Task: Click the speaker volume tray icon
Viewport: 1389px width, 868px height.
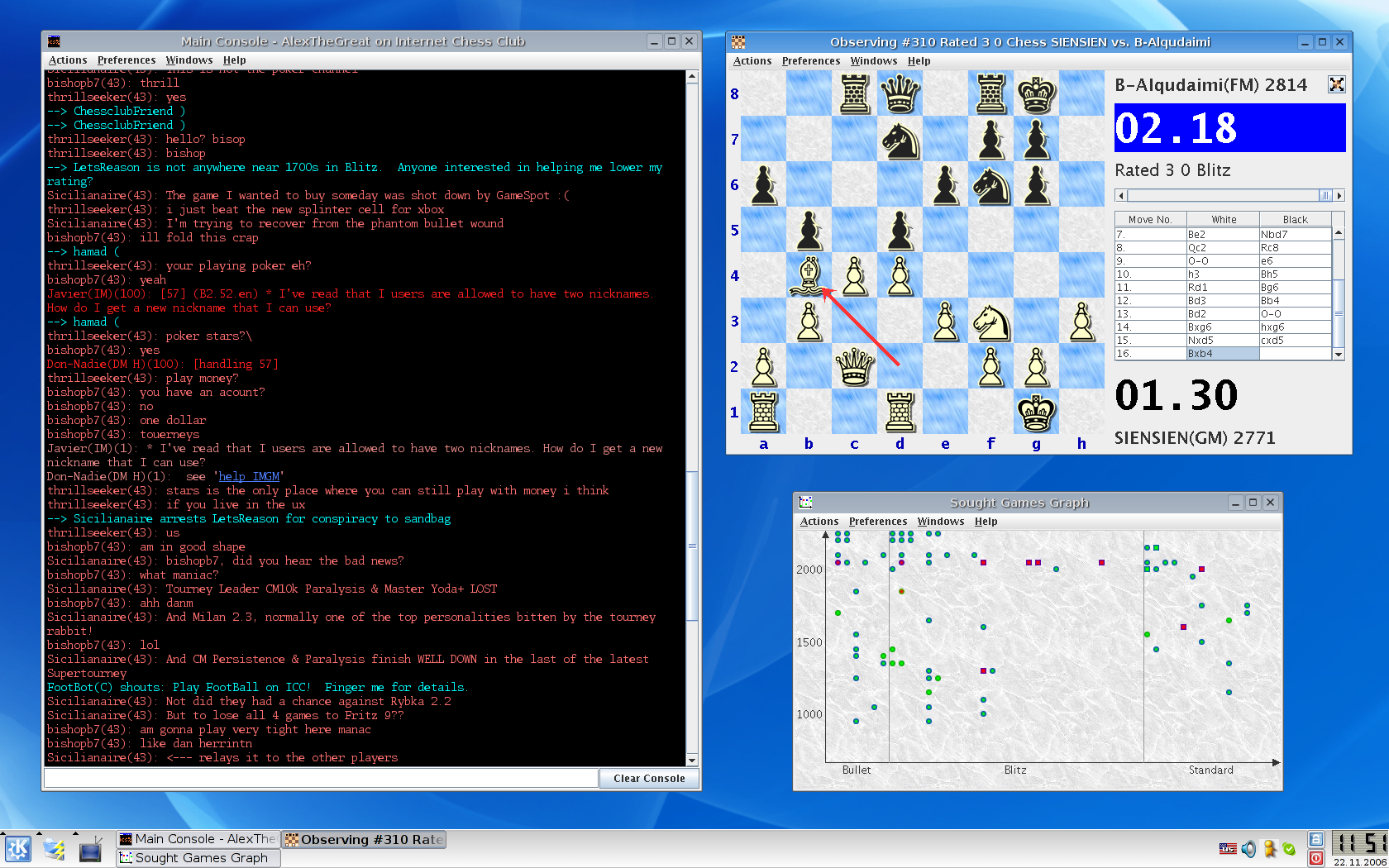Action: (1248, 849)
